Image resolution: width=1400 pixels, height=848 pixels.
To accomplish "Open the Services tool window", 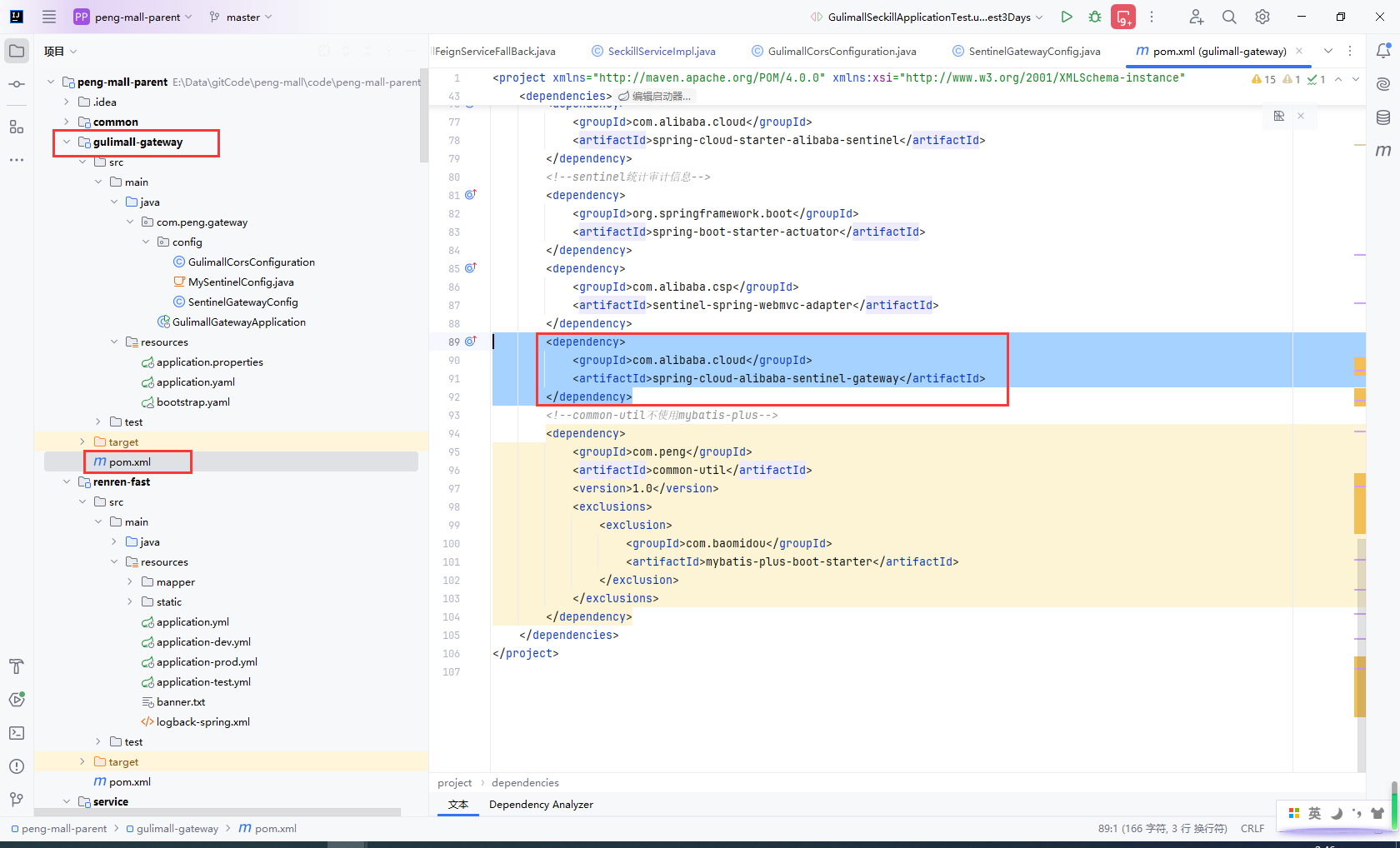I will (x=17, y=700).
